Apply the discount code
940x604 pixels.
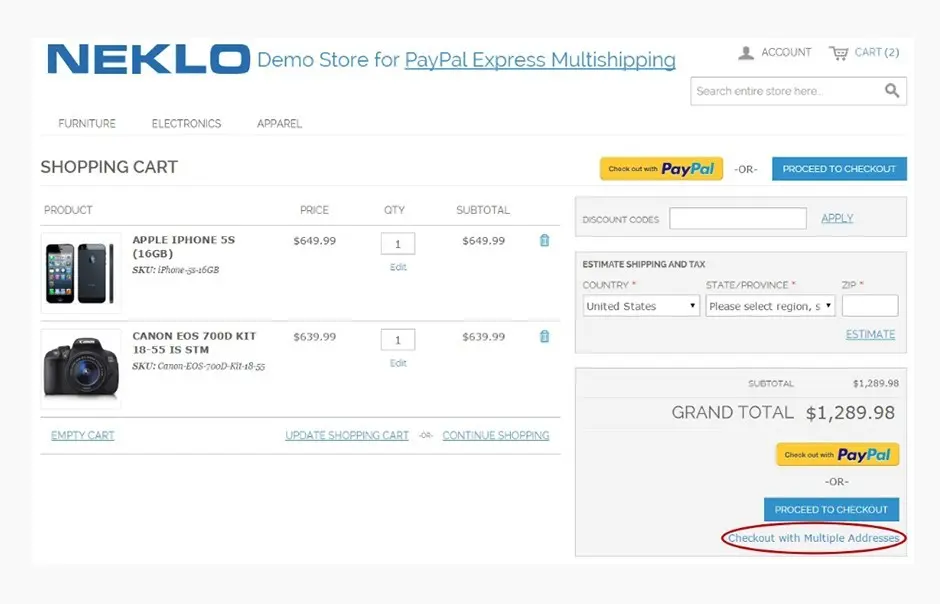point(837,218)
